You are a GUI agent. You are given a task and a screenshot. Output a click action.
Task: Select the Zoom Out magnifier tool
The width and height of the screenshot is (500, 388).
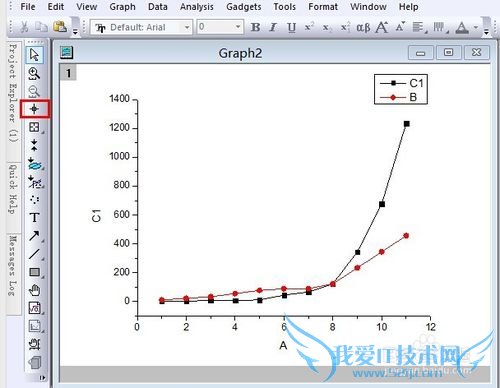(34, 91)
